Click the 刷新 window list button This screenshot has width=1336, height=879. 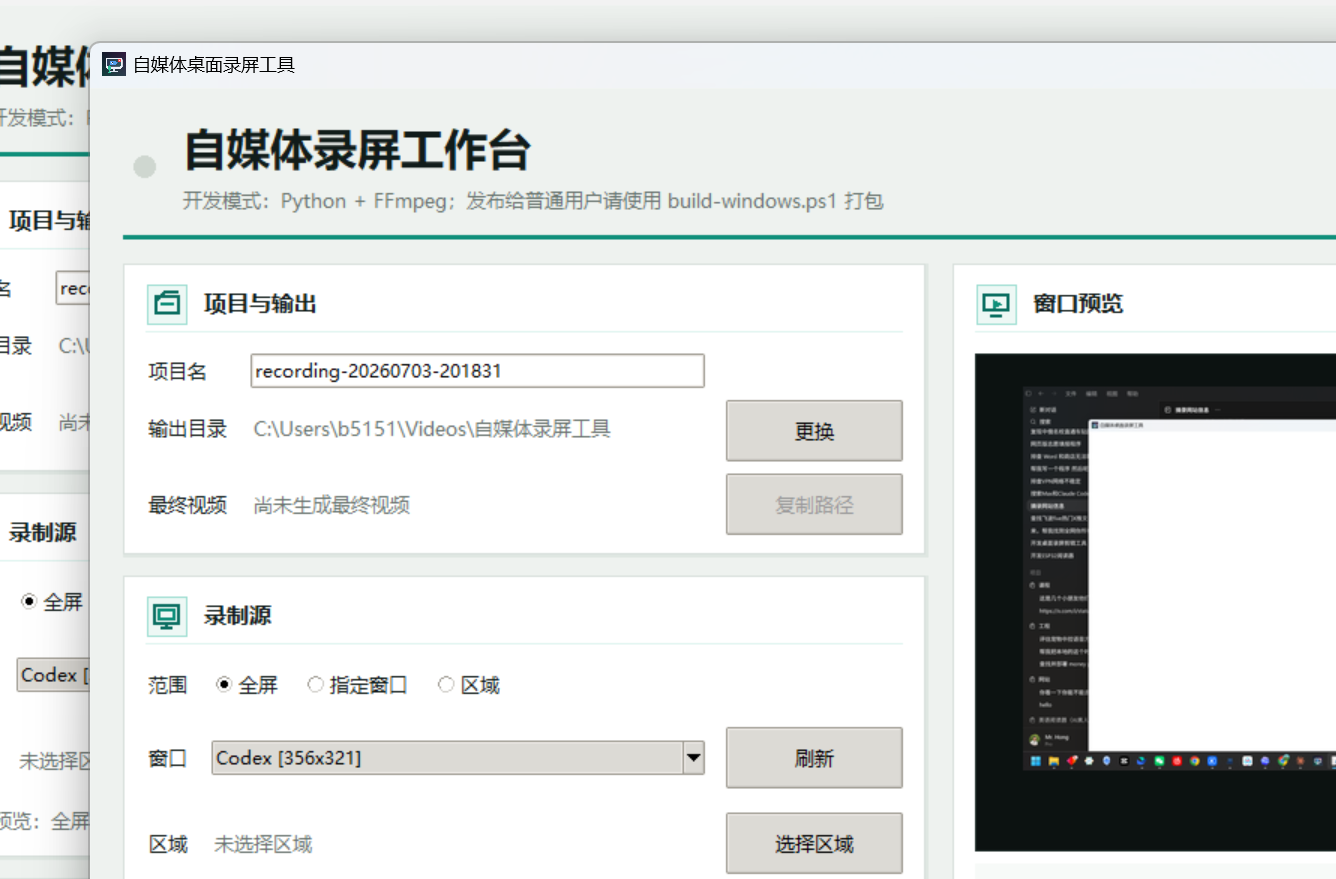pos(814,758)
